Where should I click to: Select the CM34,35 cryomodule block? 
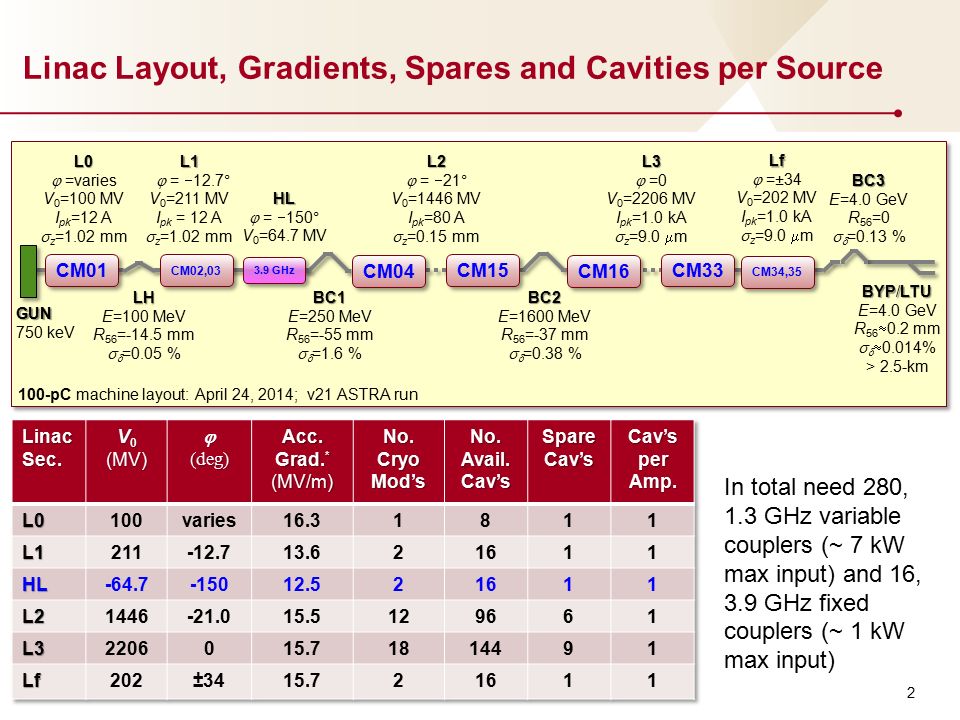click(778, 272)
